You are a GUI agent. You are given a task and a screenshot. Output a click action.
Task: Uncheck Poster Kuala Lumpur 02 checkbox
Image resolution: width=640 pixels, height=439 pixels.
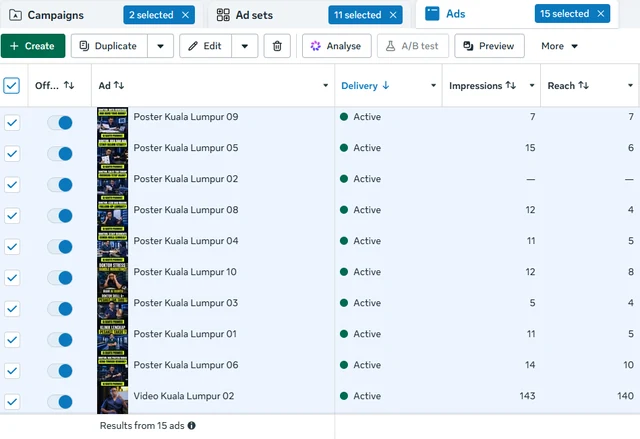[x=12, y=184]
